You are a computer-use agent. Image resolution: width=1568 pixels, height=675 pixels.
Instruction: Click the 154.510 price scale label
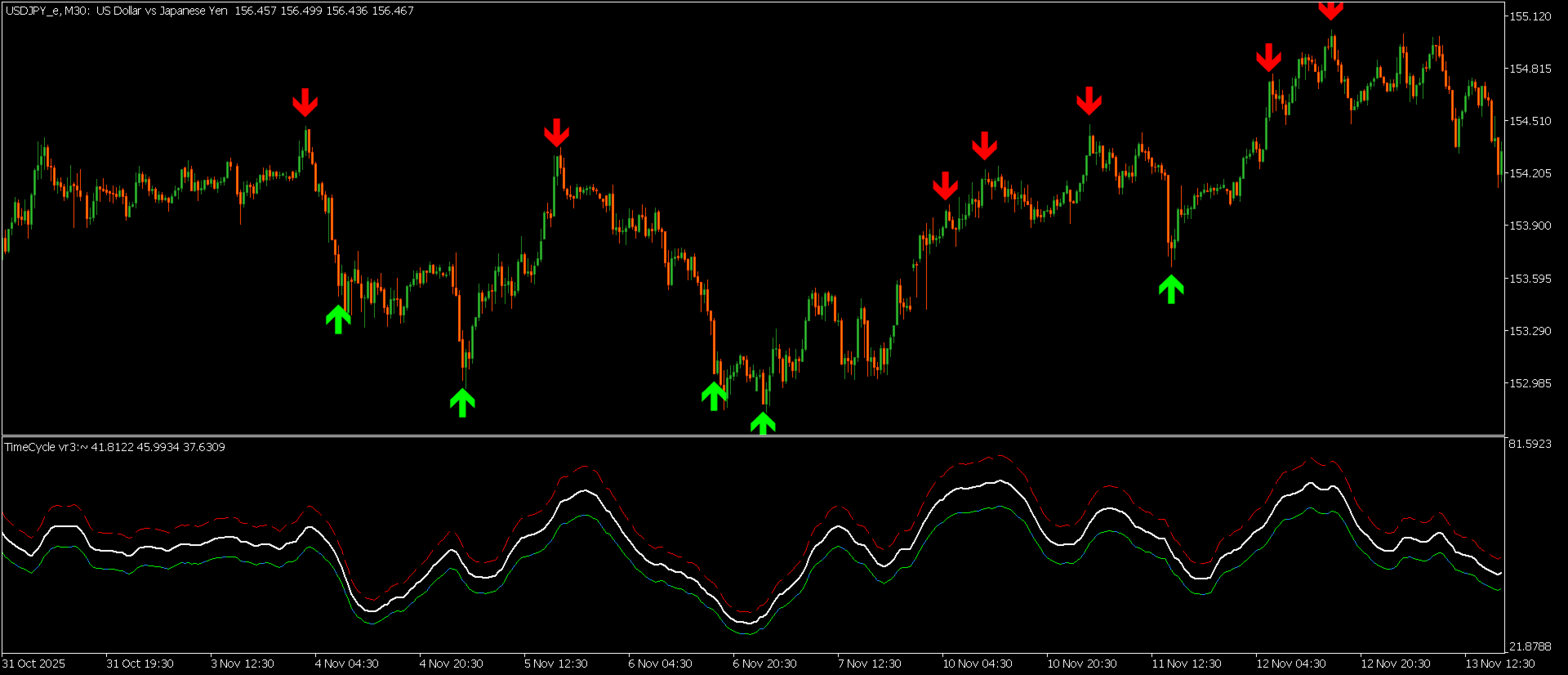1530,121
